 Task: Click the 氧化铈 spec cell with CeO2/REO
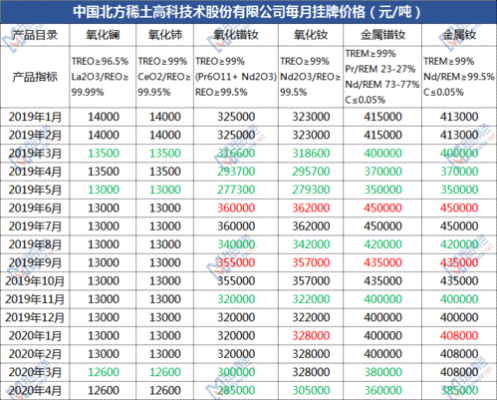click(x=164, y=77)
